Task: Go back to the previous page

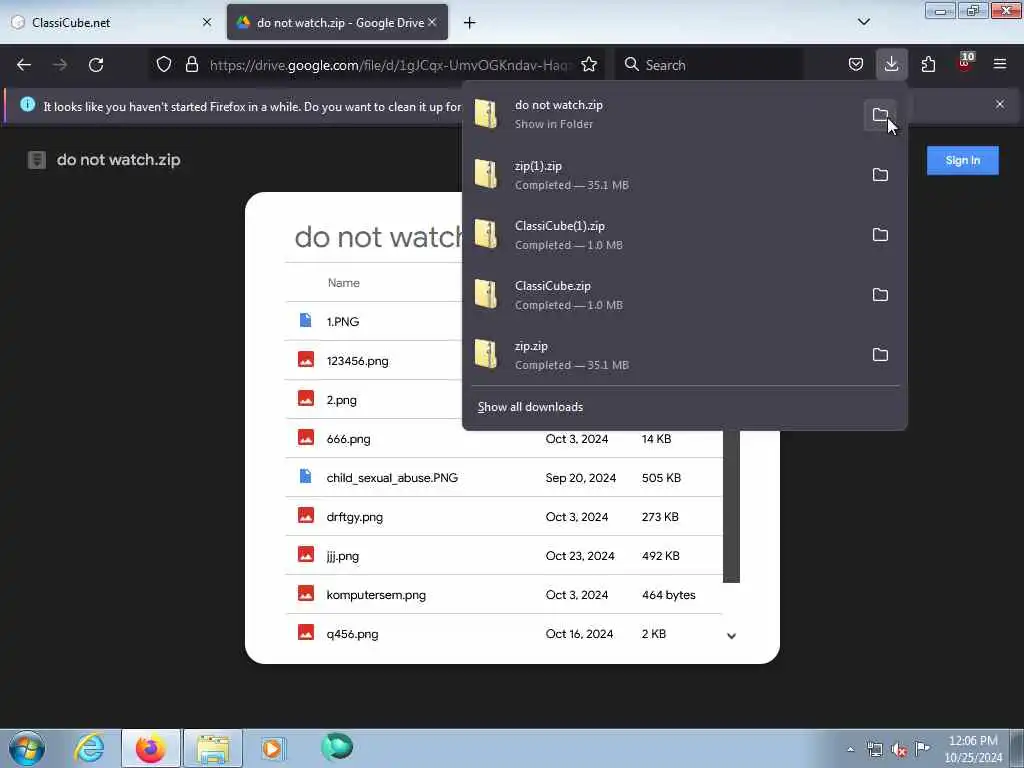Action: pyautogui.click(x=24, y=65)
